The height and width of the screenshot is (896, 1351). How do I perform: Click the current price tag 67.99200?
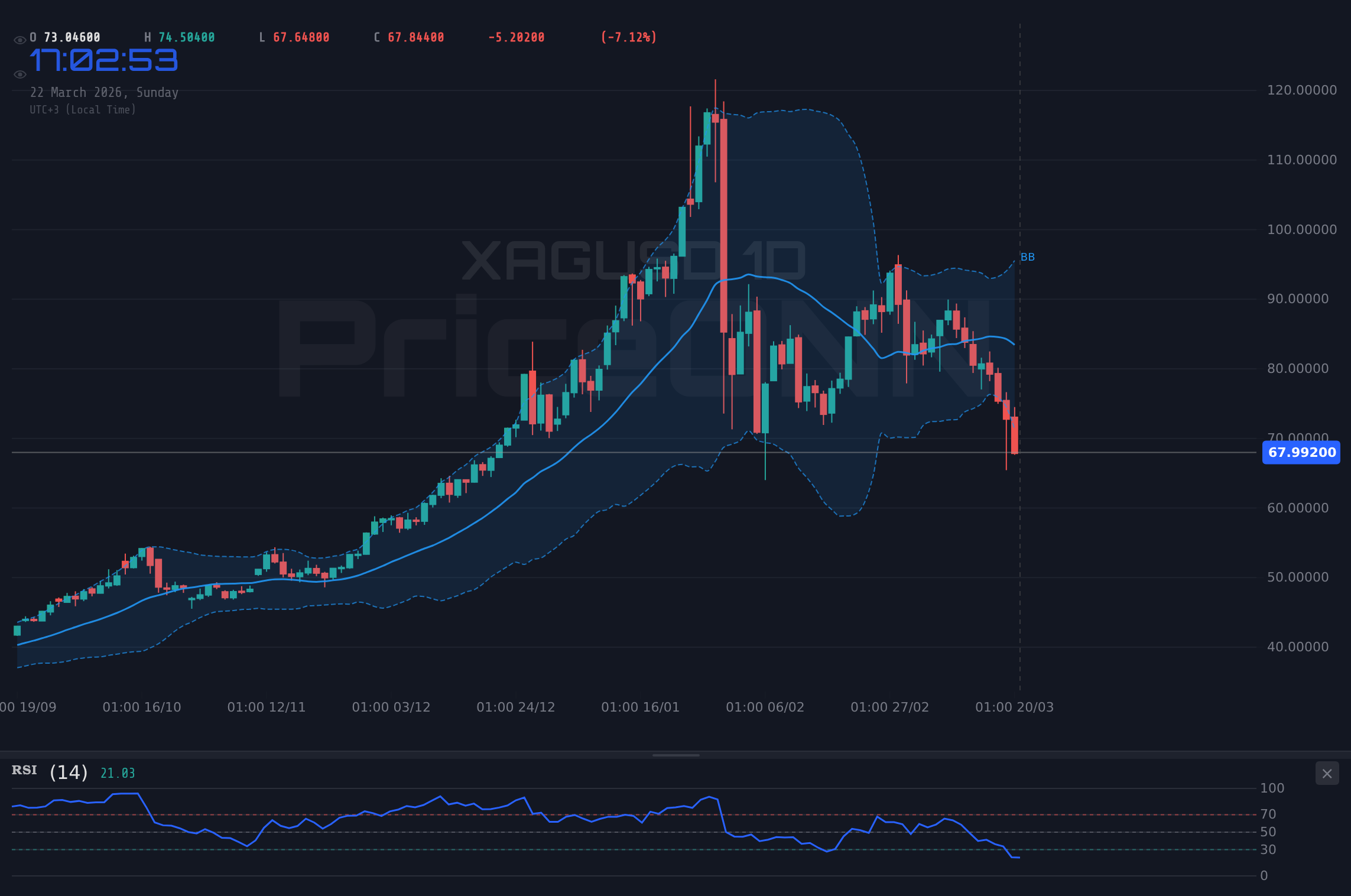(1300, 453)
